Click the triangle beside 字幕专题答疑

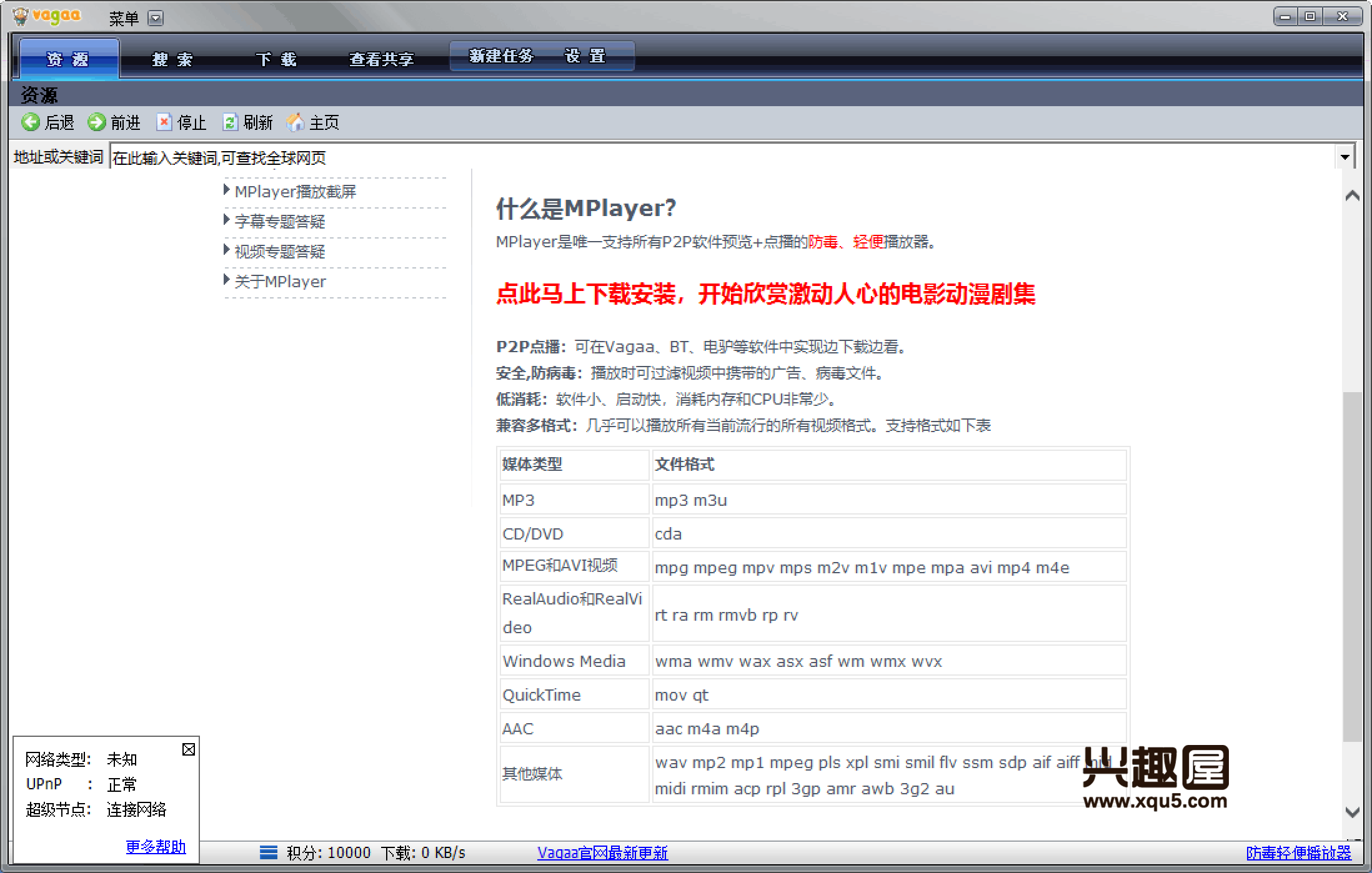tap(227, 220)
